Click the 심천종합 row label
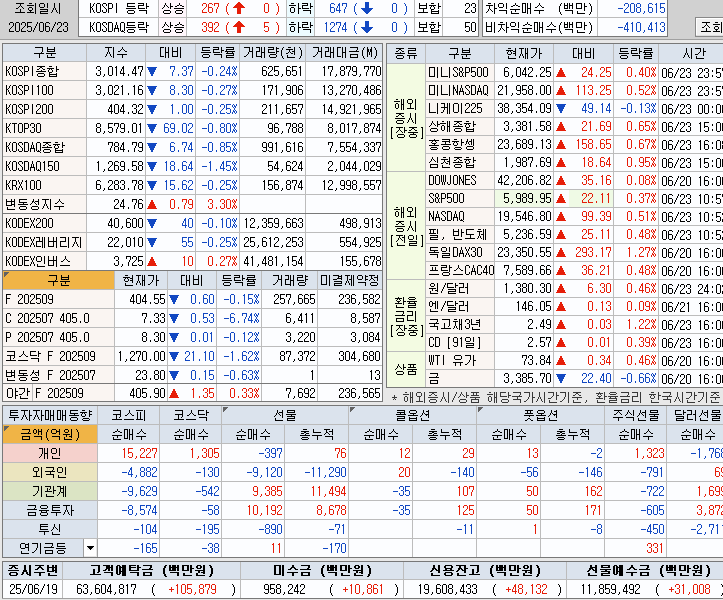 [x=460, y=162]
